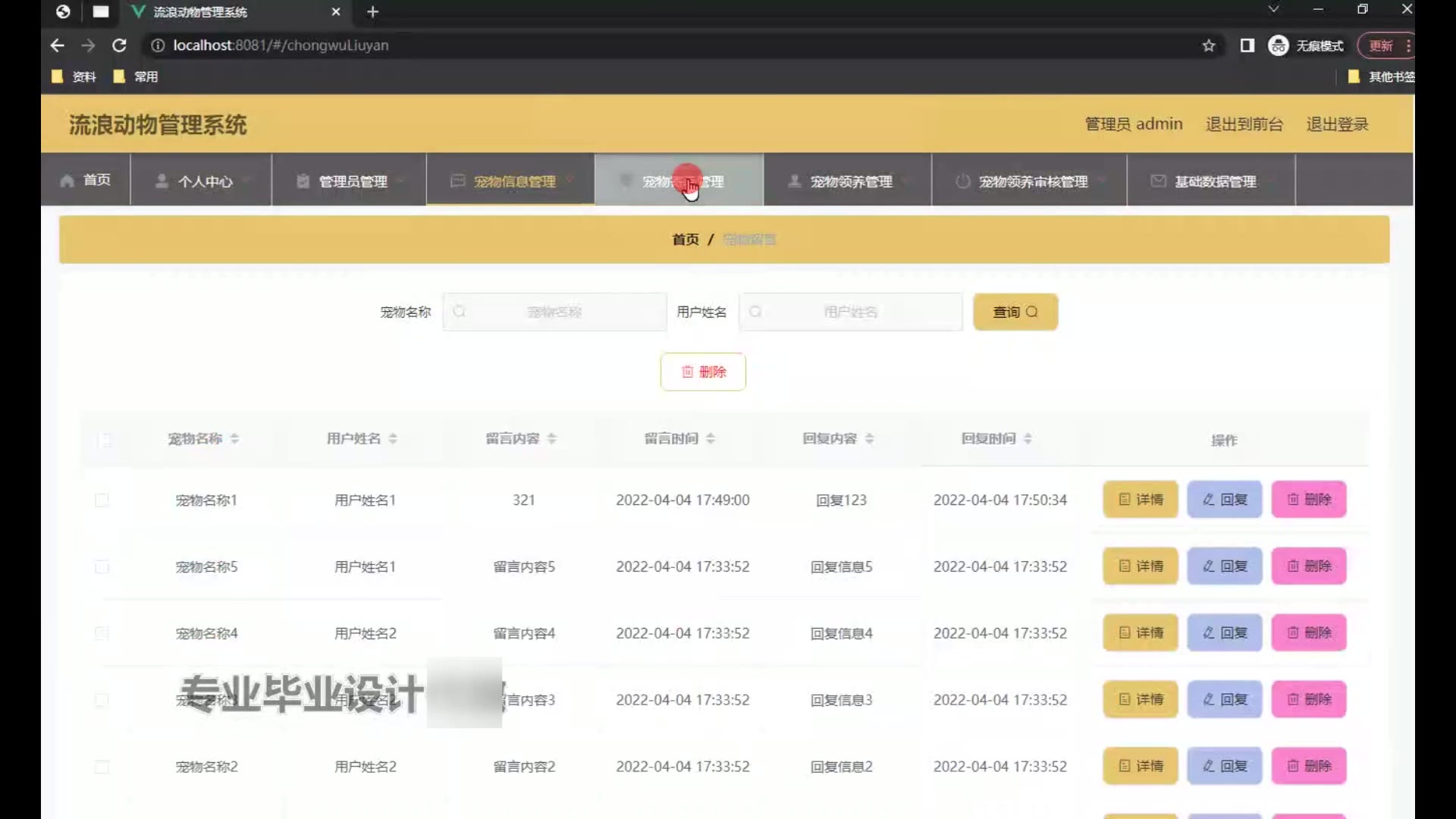Click the 2022-04-04 17:49:00 message time cell
The height and width of the screenshot is (819, 1456).
(x=682, y=500)
